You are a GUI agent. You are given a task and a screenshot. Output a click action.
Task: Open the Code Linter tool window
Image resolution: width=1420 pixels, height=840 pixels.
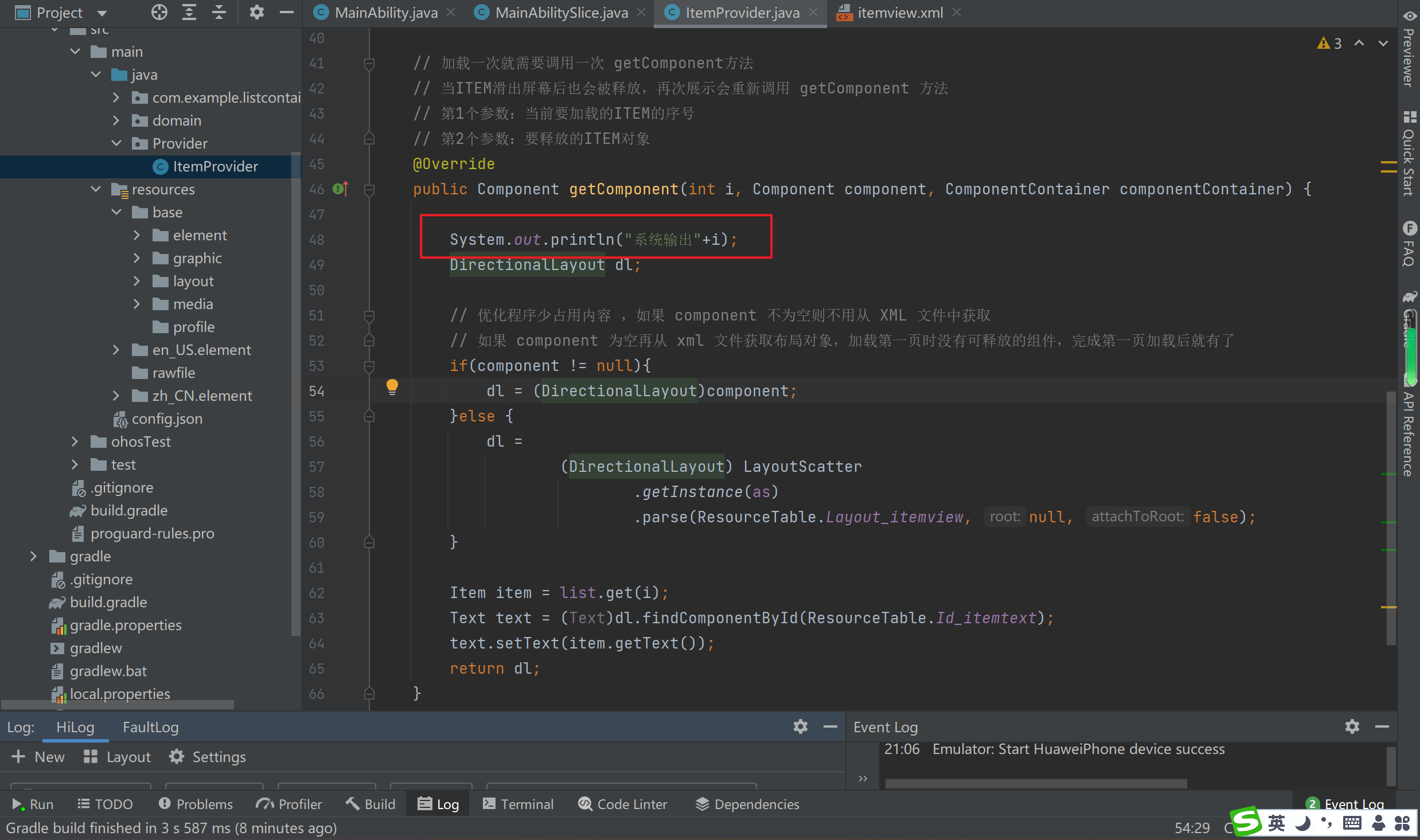(623, 804)
